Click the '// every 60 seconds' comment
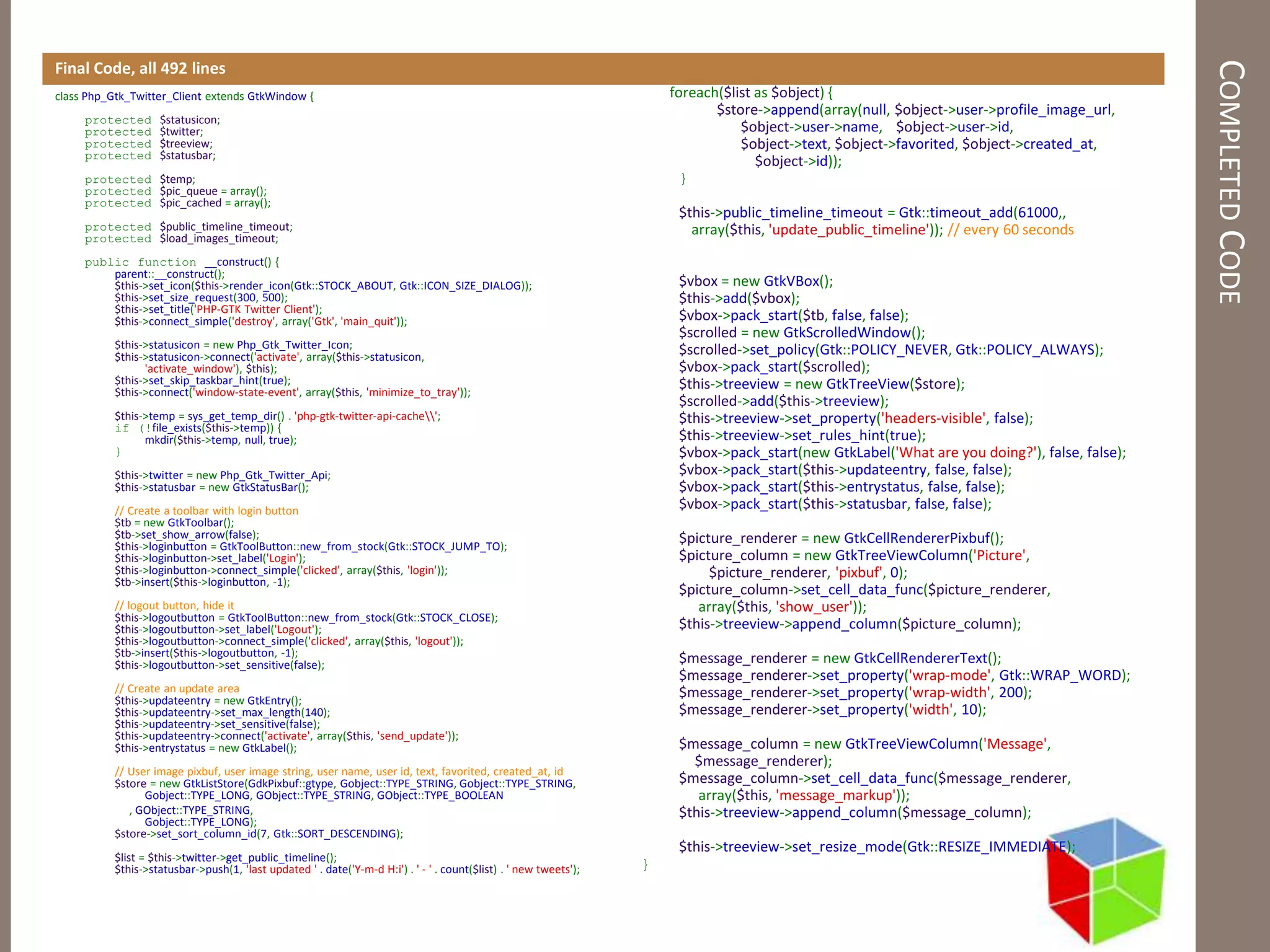The image size is (1270, 952). point(1011,230)
